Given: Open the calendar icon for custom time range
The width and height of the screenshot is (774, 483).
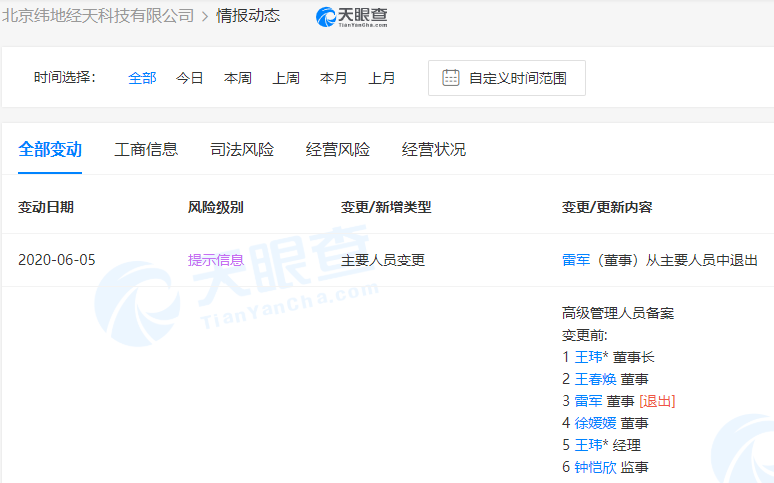Looking at the screenshot, I should tap(451, 78).
